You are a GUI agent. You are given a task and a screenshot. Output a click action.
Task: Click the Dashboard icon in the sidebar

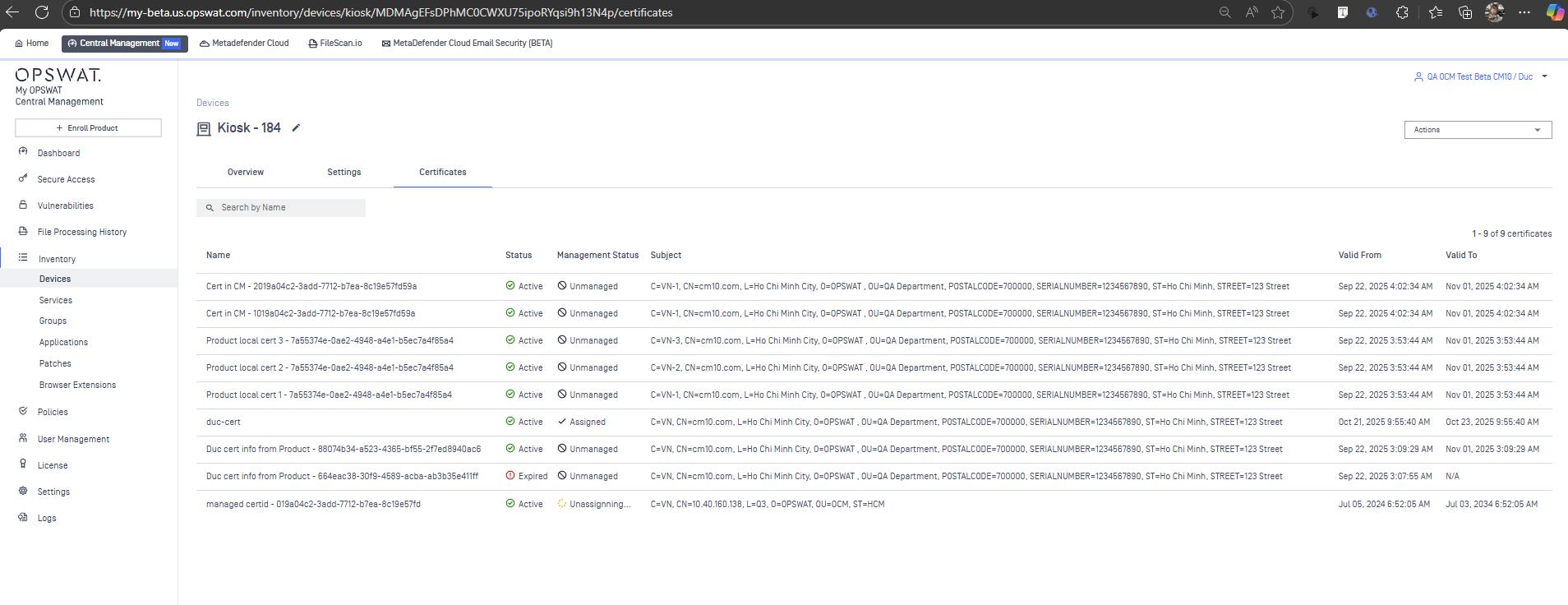[23, 152]
